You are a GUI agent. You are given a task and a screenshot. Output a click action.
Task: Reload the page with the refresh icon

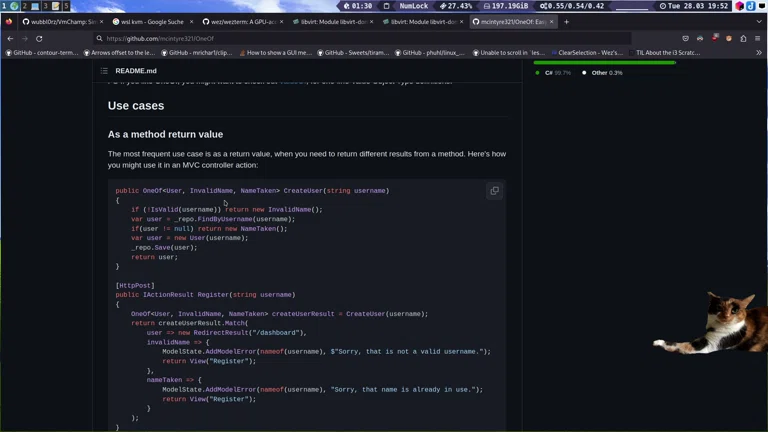pyautogui.click(x=39, y=38)
